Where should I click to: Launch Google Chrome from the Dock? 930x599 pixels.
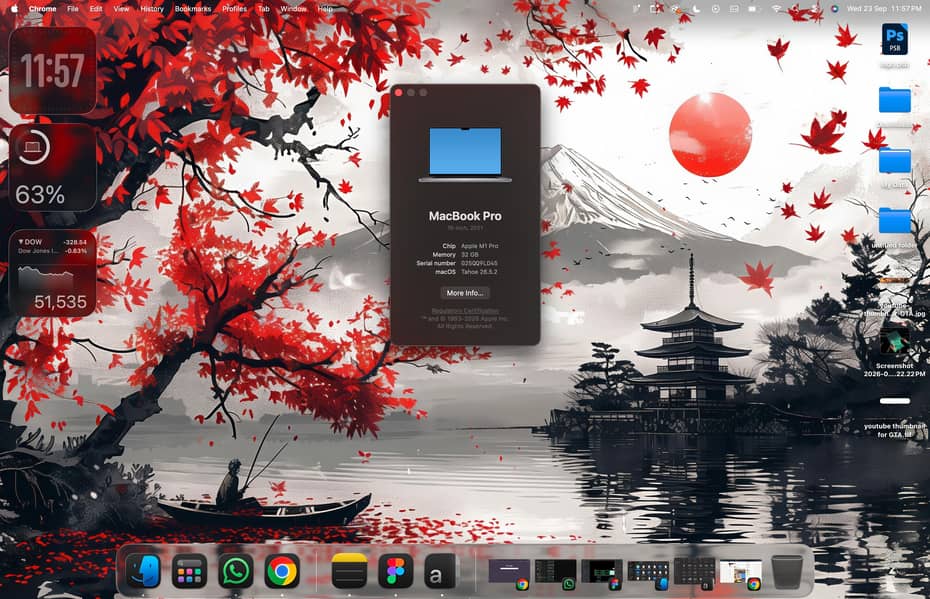tap(282, 572)
